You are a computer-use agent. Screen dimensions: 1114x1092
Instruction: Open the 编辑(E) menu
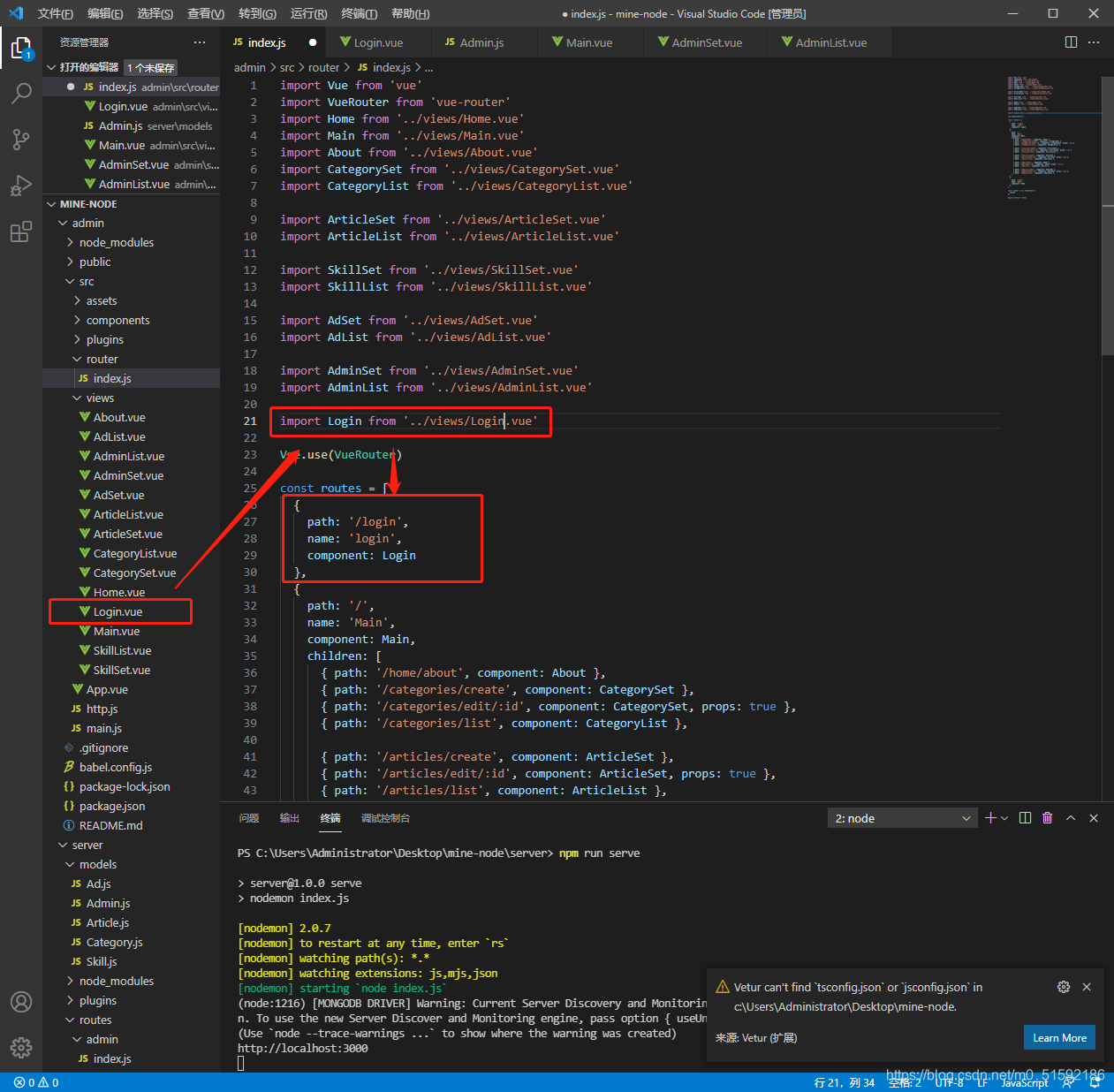click(x=105, y=13)
